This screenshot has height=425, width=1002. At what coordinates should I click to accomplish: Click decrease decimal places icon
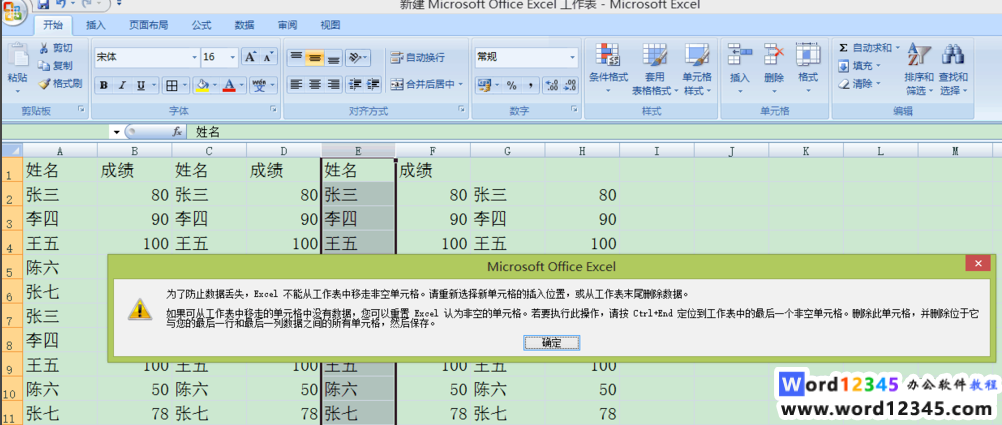(569, 85)
